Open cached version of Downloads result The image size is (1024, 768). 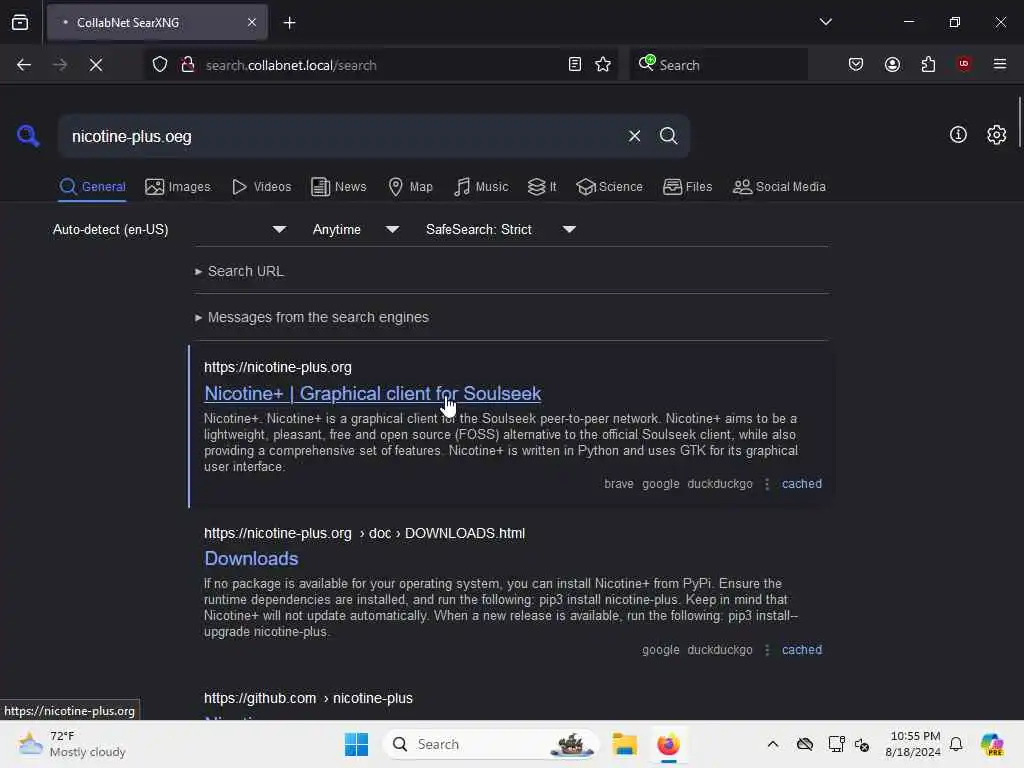click(801, 650)
